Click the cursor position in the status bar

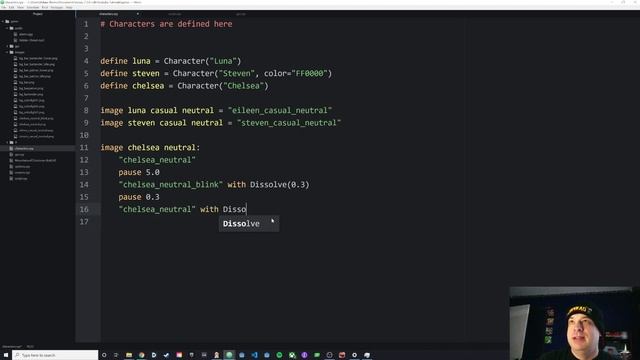(30, 347)
